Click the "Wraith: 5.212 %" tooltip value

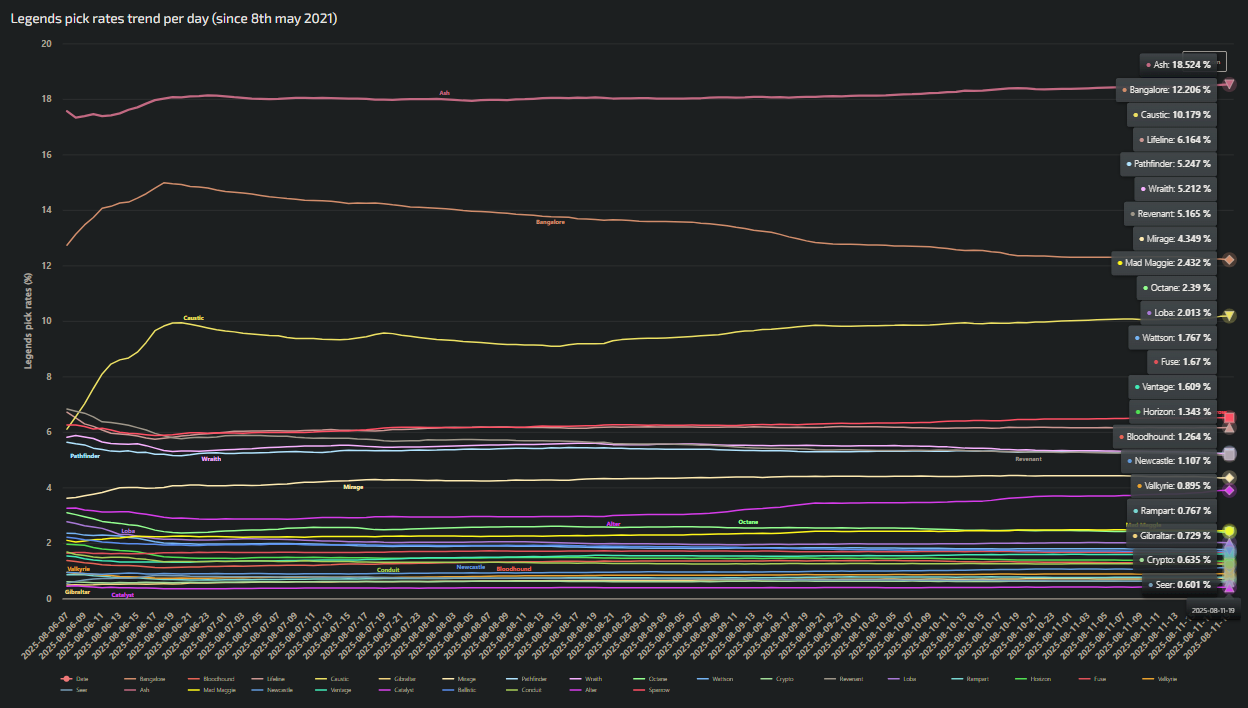(x=1176, y=188)
